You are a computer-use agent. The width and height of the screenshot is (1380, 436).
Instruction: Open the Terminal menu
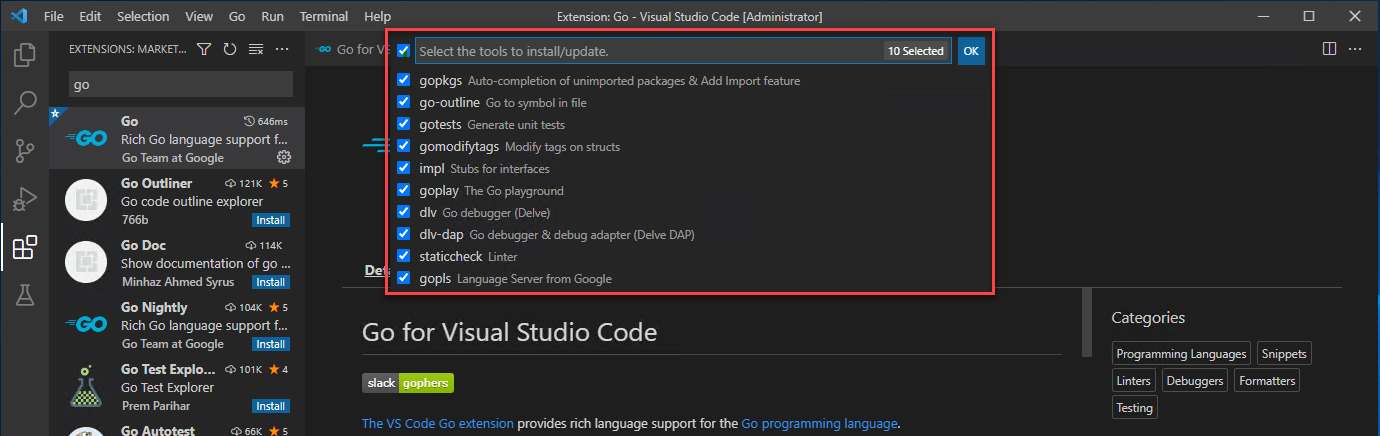[323, 17]
